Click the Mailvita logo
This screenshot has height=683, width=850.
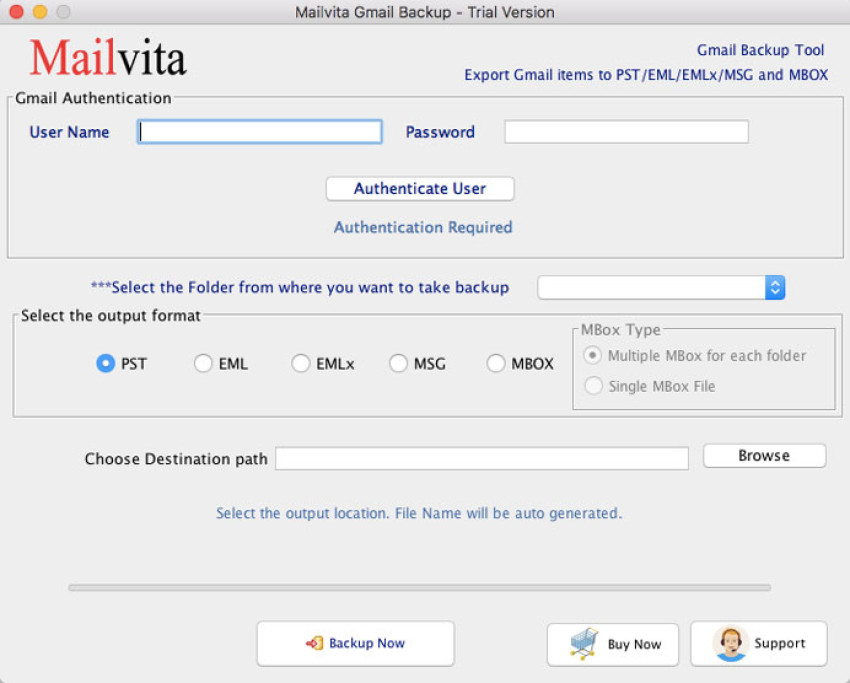[107, 58]
